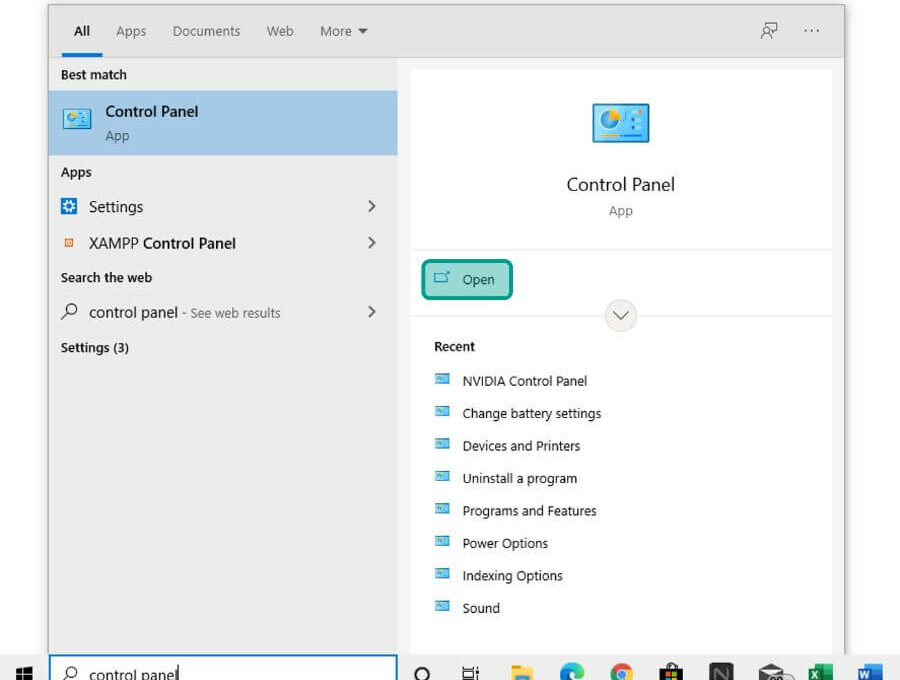Click the Indexing Options icon
This screenshot has height=680, width=900.
[x=442, y=573]
